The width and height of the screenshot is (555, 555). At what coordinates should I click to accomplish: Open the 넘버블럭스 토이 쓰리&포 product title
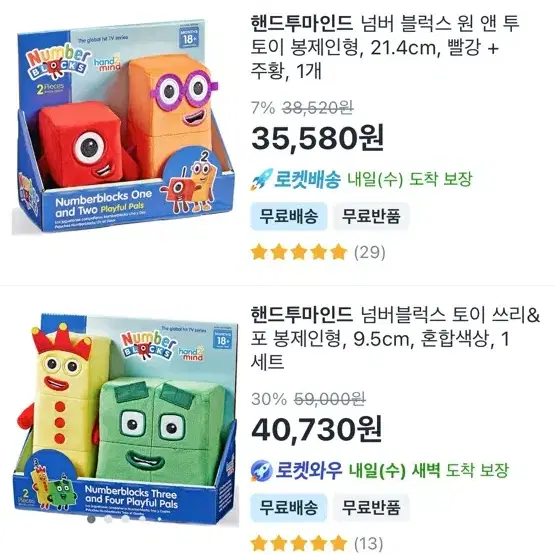point(395,338)
